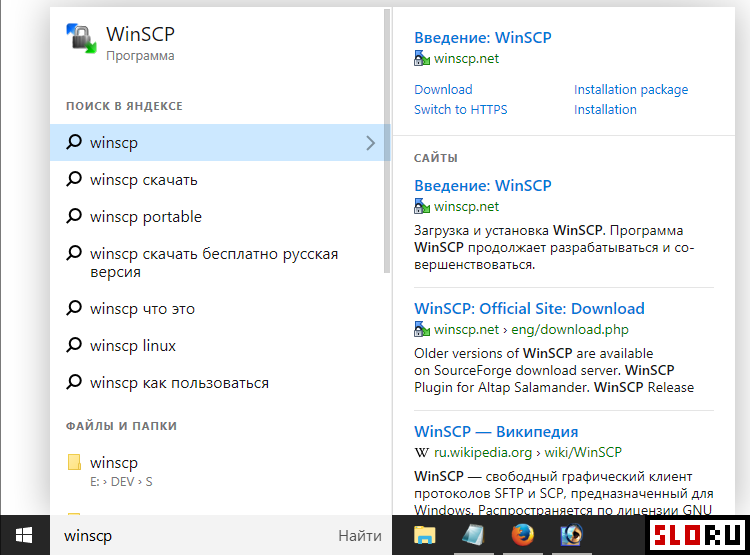The height and width of the screenshot is (555, 750).
Task: Expand the highlighted 'winscp' suggestion arrow
Action: tap(370, 143)
